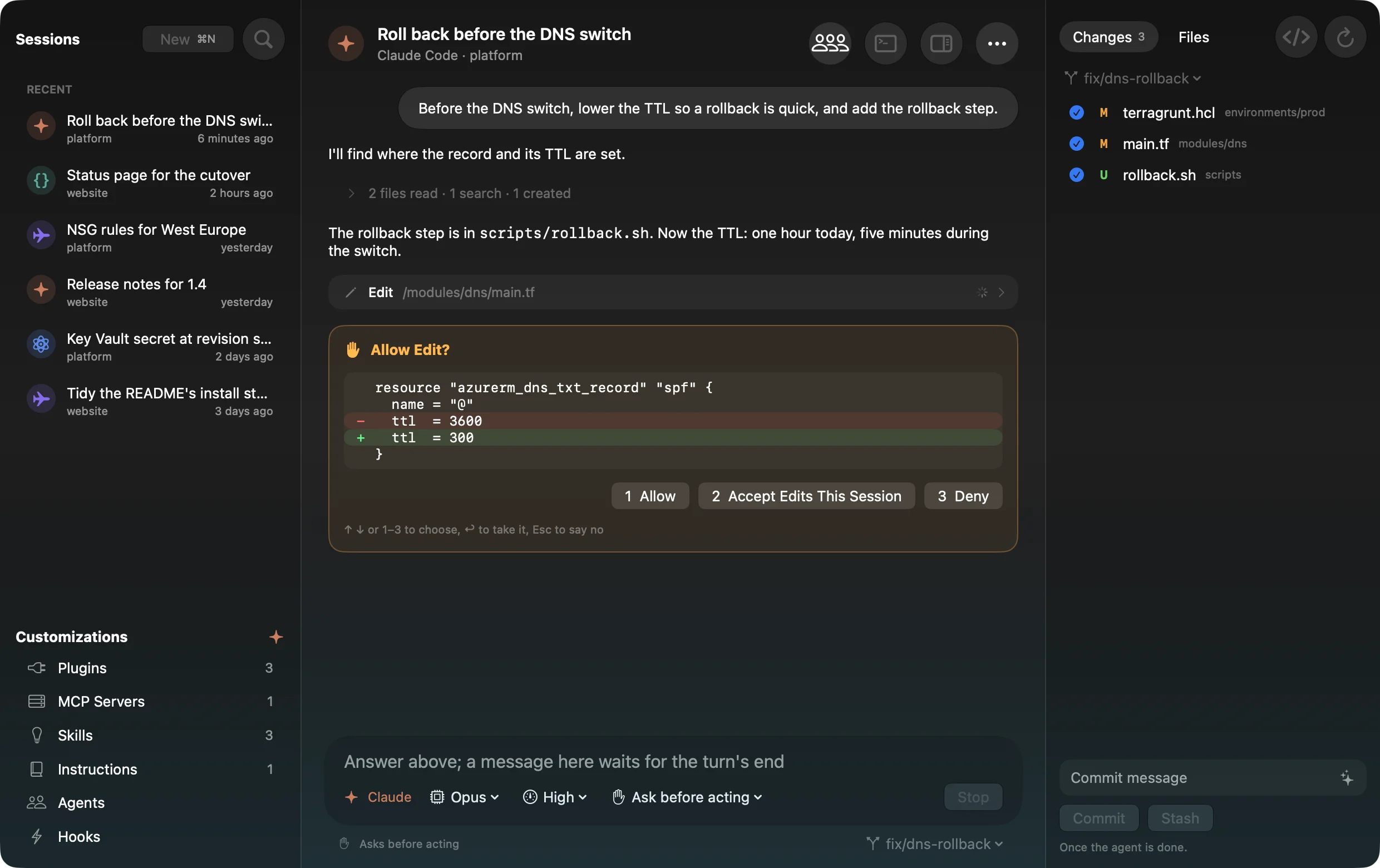Screen dimensions: 1380x868
Task: Expand the Edit /modules/dns/main.tf tool row
Action: [673, 292]
